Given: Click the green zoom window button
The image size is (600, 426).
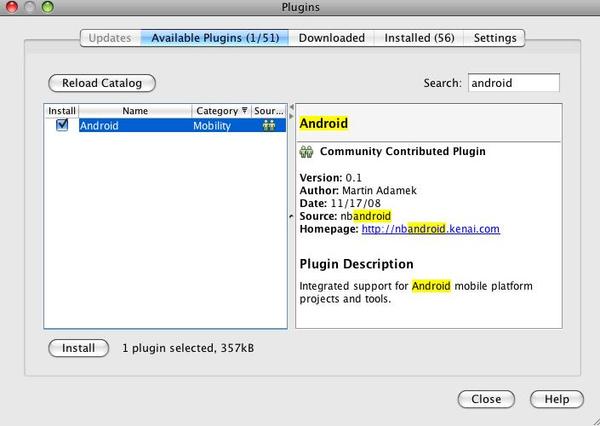Looking at the screenshot, I should [x=47, y=7].
